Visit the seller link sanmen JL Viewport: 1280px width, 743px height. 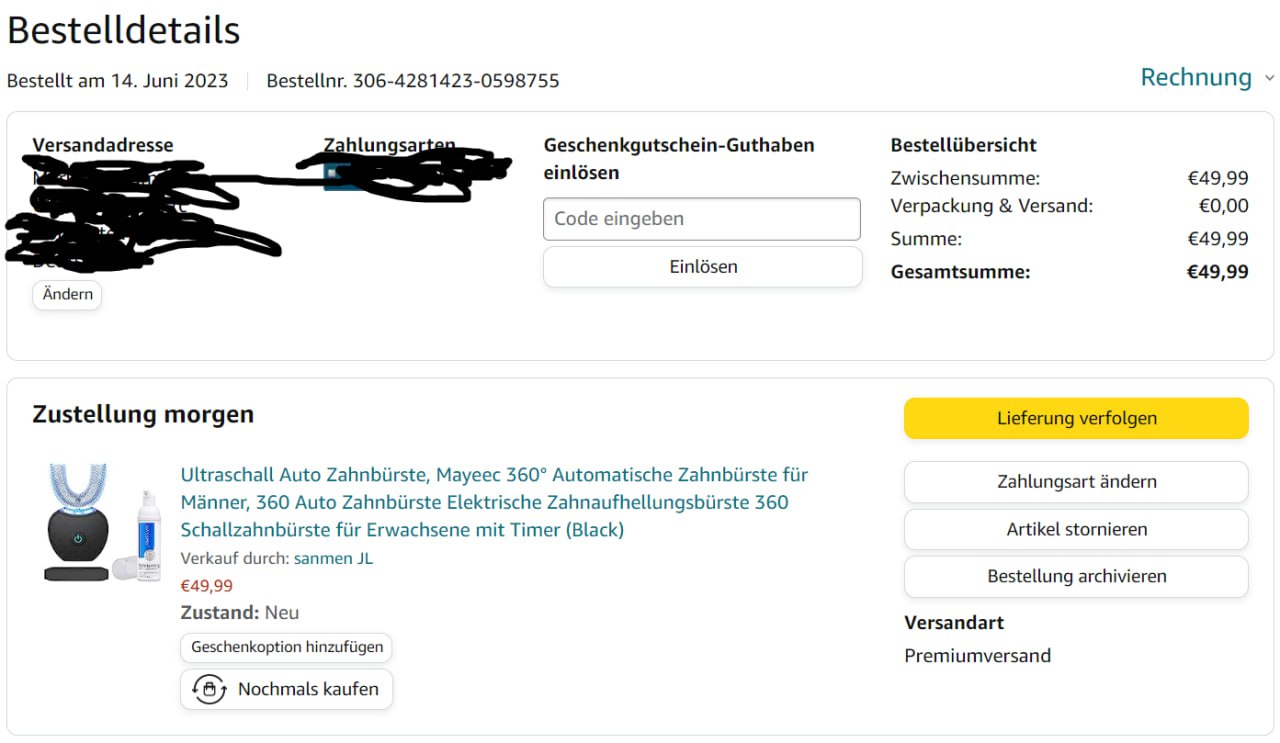pos(333,558)
